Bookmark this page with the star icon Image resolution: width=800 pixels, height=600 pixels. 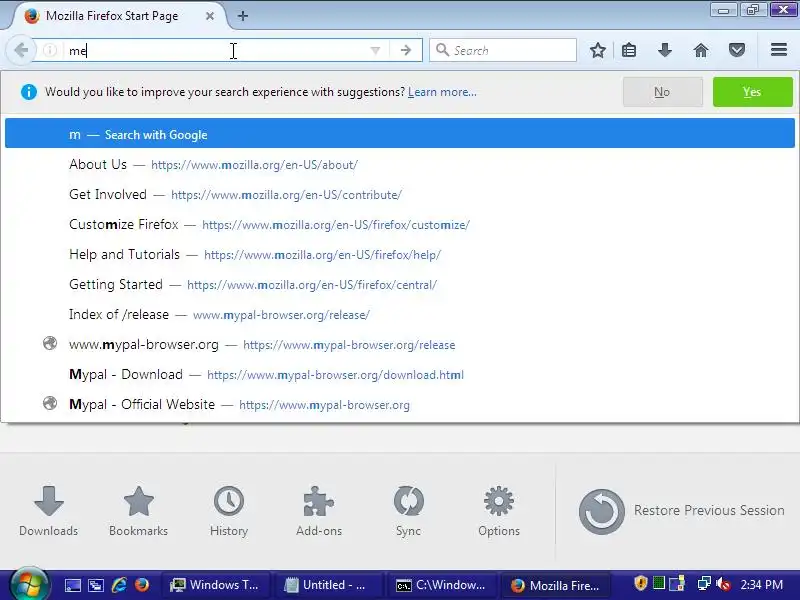click(597, 50)
